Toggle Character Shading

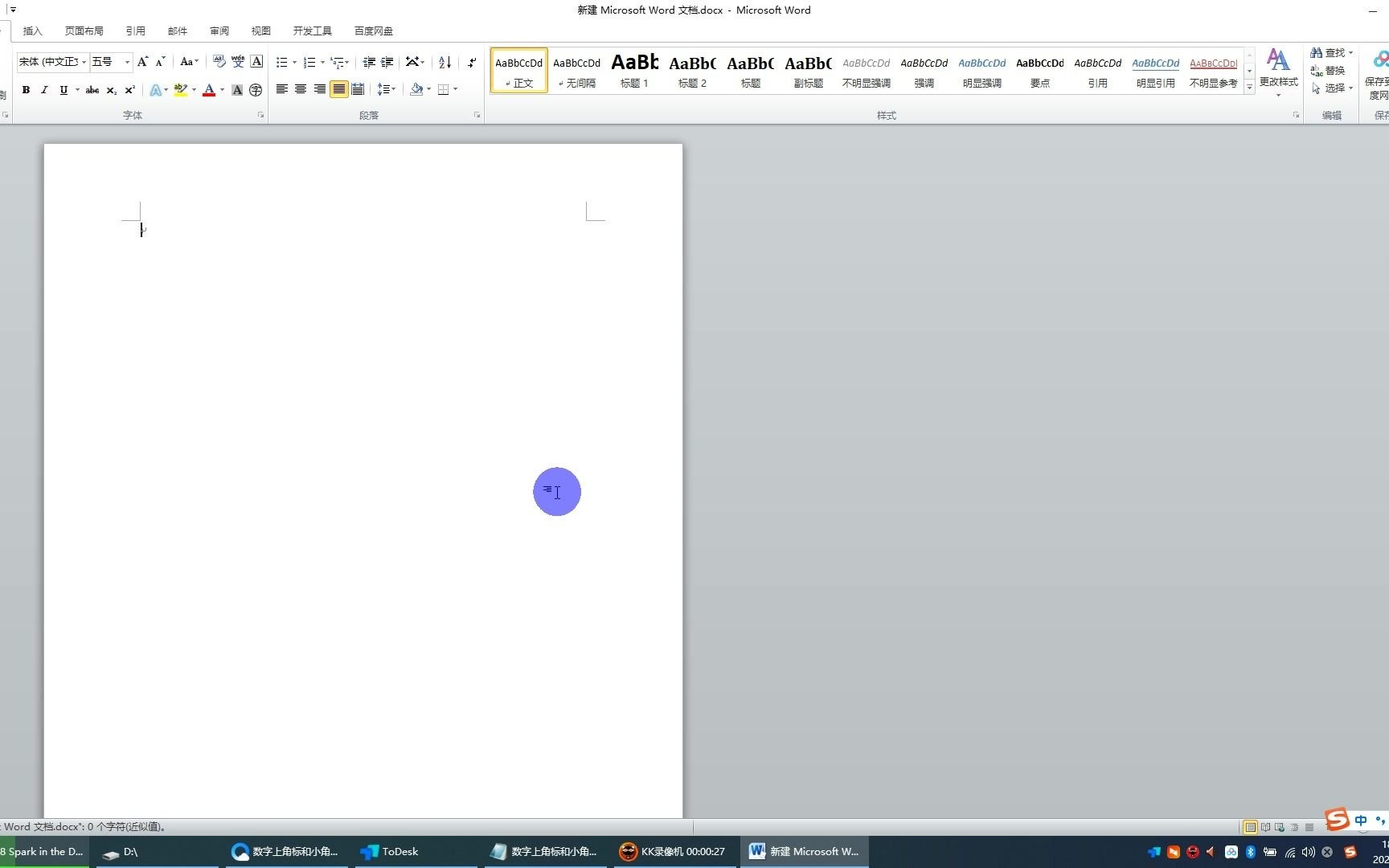click(237, 90)
